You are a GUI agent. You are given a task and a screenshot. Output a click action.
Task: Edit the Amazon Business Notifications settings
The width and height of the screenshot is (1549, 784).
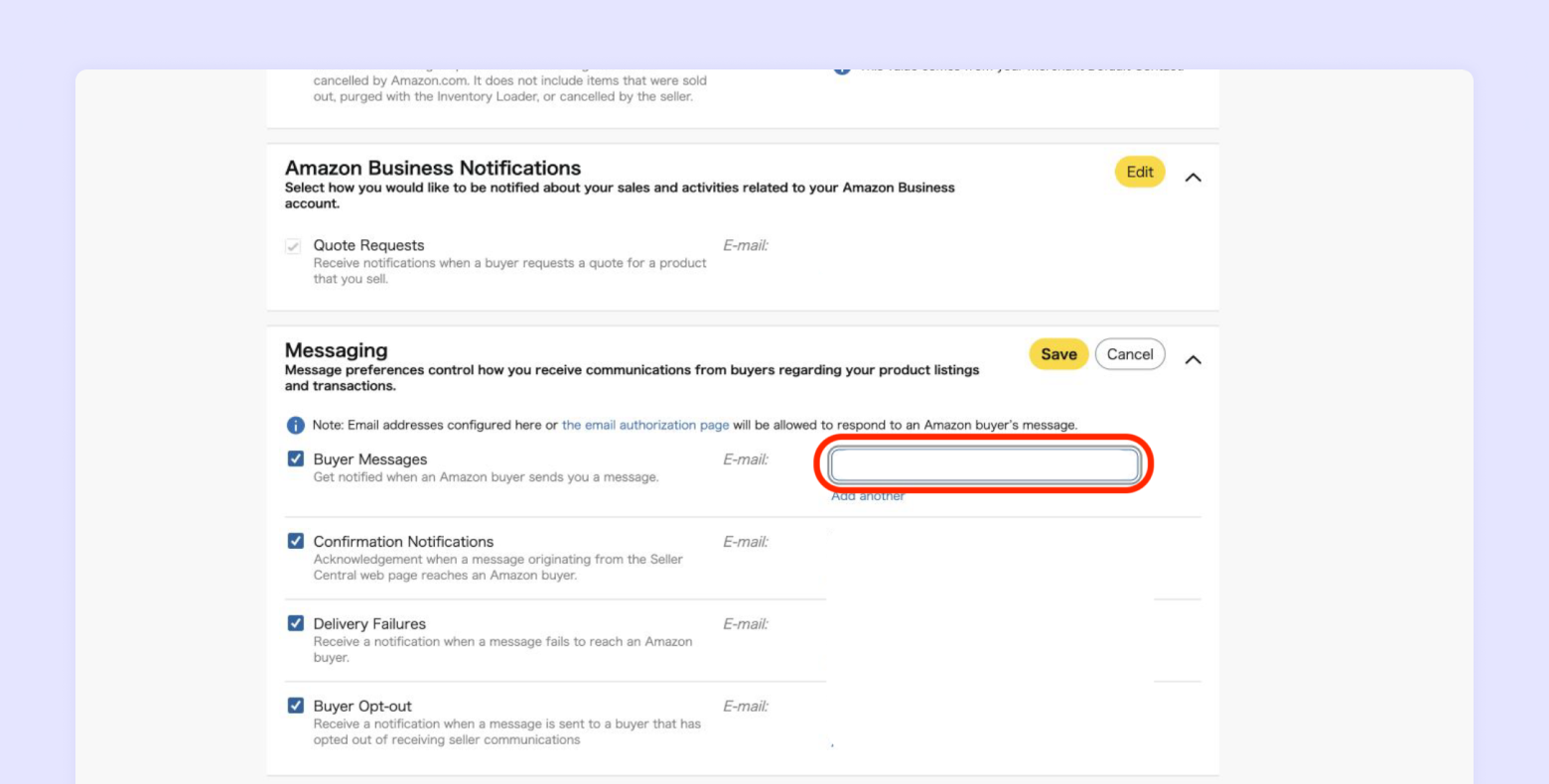click(1140, 172)
